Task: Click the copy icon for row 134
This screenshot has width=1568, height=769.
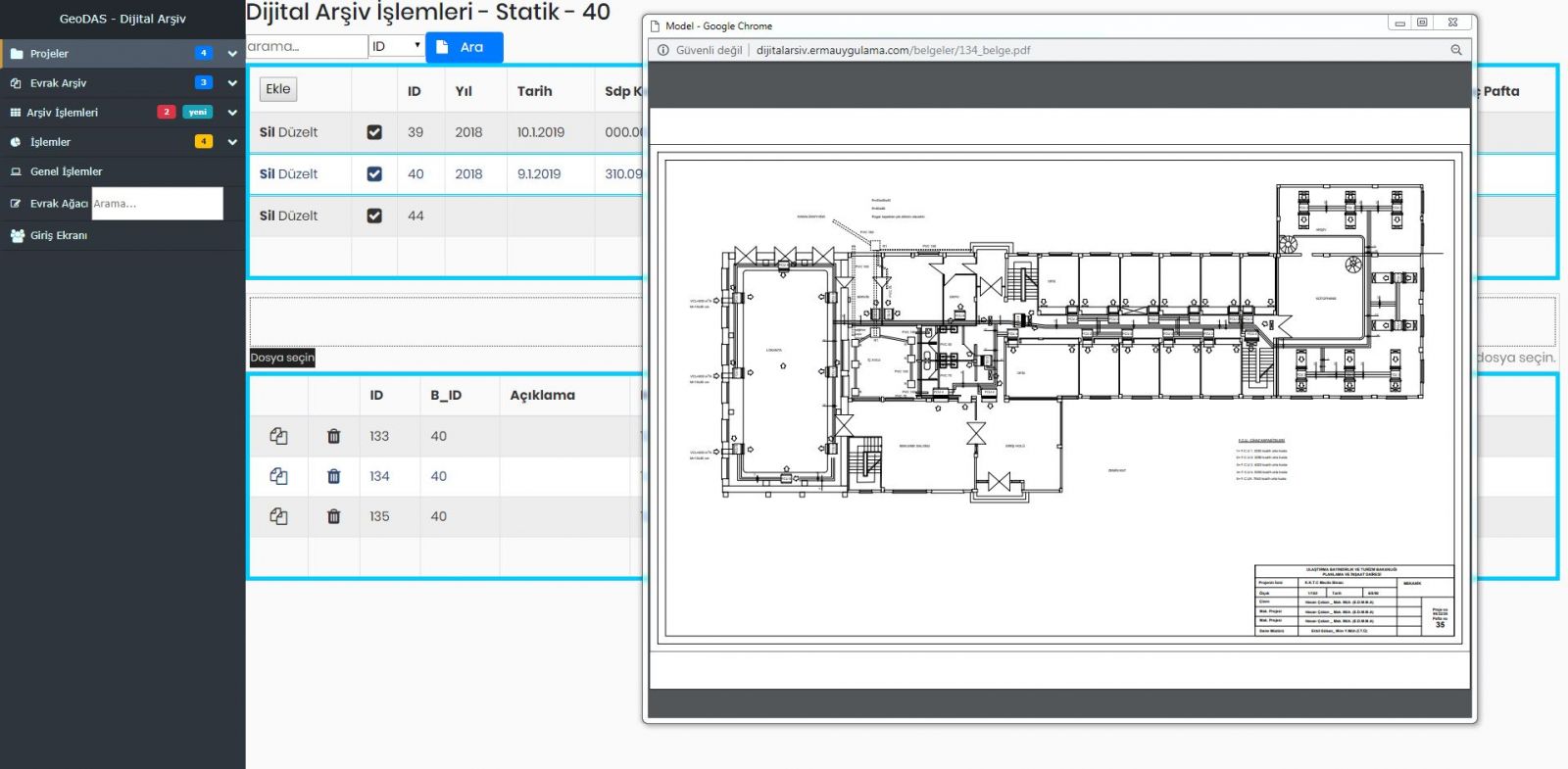Action: (x=278, y=476)
